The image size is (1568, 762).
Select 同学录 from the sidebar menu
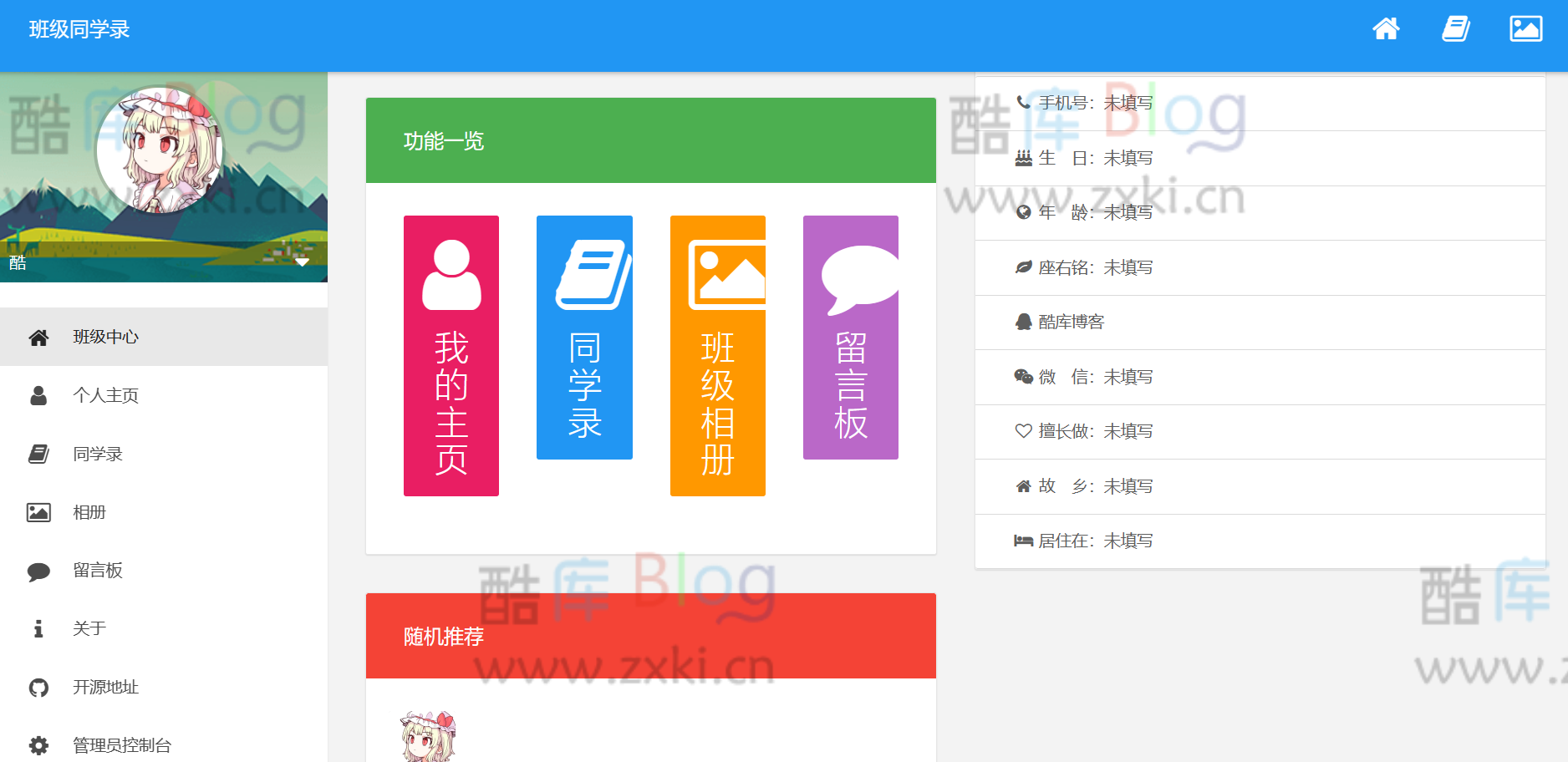97,454
